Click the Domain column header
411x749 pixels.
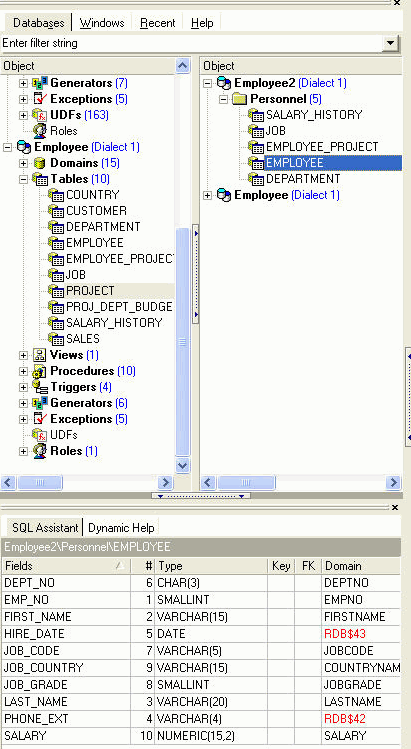tap(361, 566)
